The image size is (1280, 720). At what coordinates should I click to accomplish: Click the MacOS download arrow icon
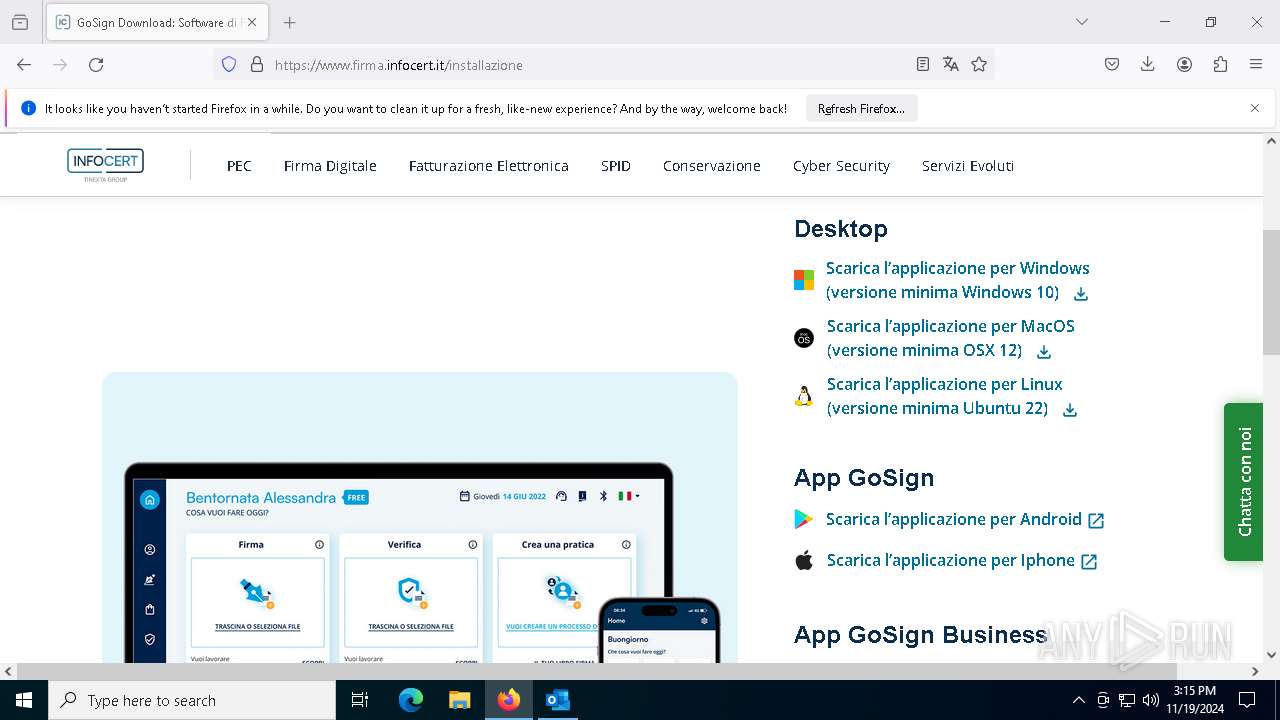[1044, 352]
